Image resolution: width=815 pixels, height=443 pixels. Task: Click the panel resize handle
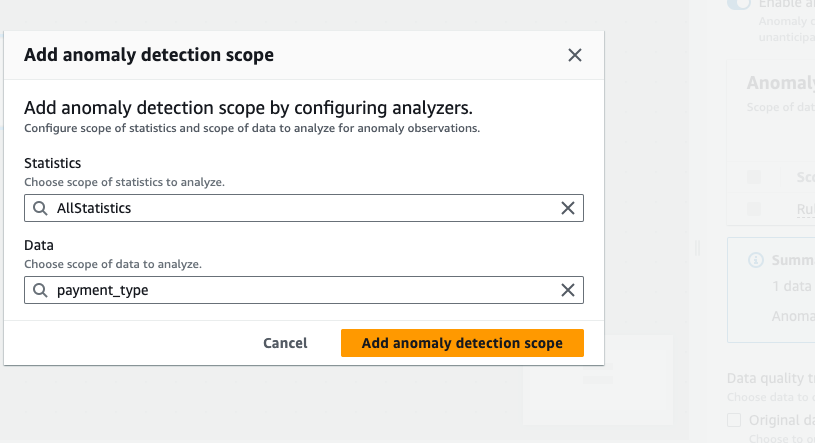(x=698, y=247)
